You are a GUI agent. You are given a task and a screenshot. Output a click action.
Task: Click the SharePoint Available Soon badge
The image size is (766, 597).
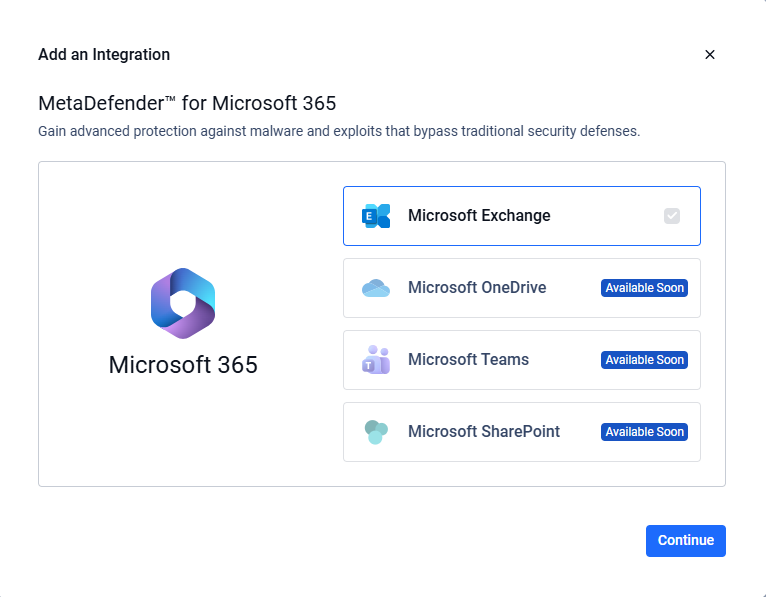(x=644, y=432)
